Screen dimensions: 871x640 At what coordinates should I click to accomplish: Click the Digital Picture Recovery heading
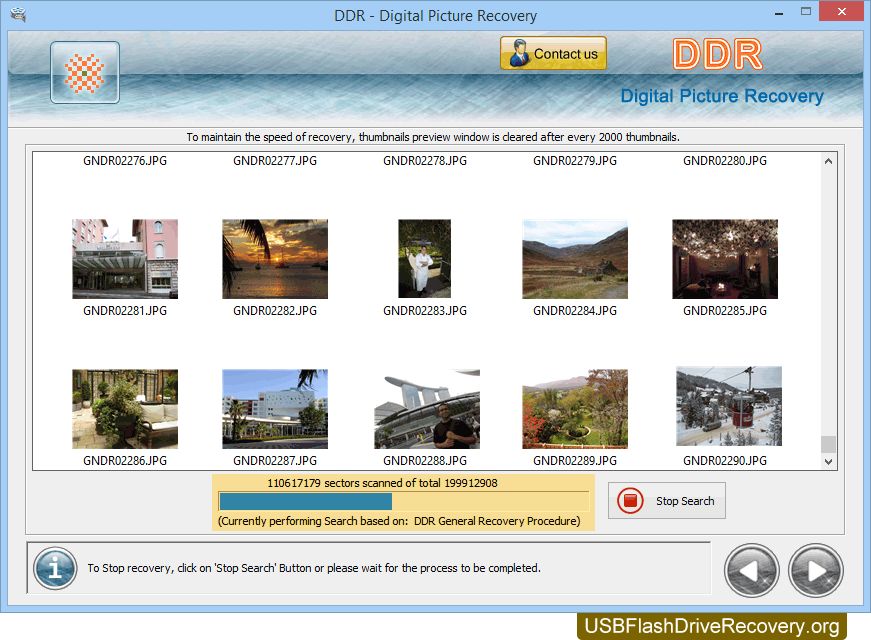tap(722, 96)
